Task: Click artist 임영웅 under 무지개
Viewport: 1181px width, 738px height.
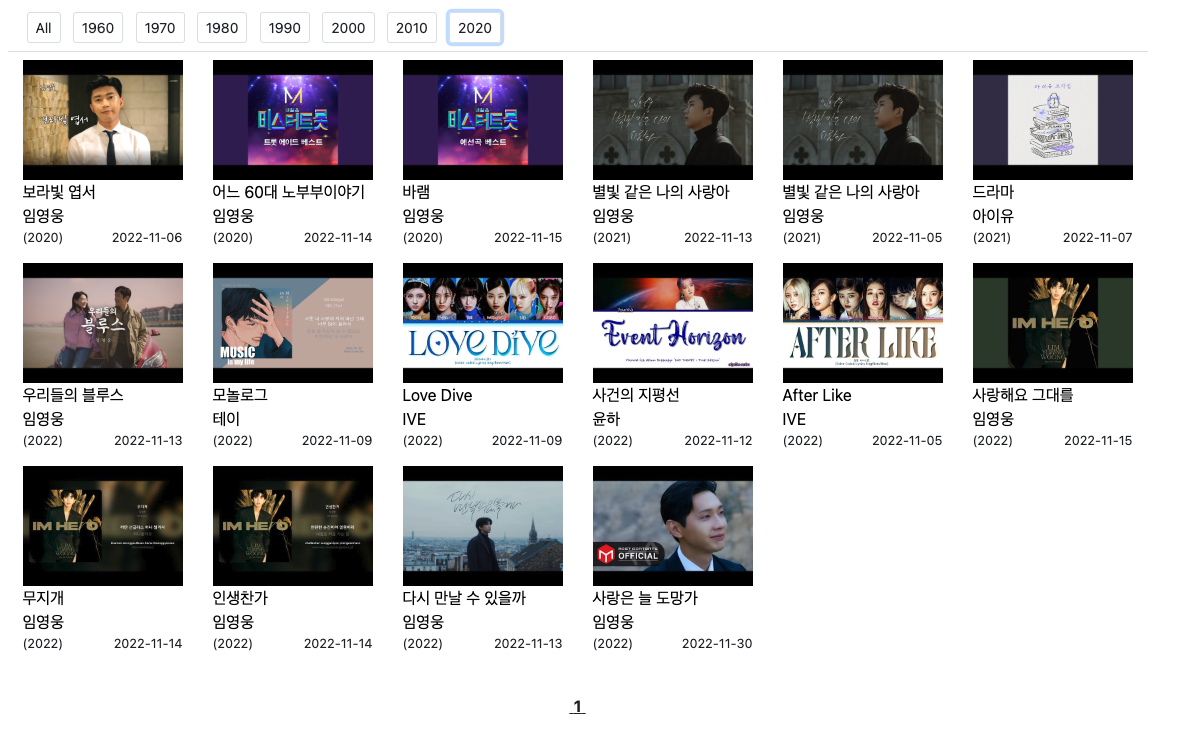Action: (x=44, y=623)
